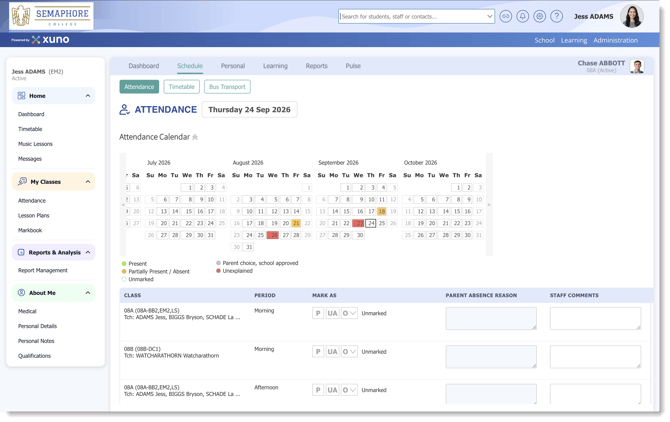Viewport: 670px width, 422px height.
Task: Open Music Lessons in sidebar
Action: 35,144
